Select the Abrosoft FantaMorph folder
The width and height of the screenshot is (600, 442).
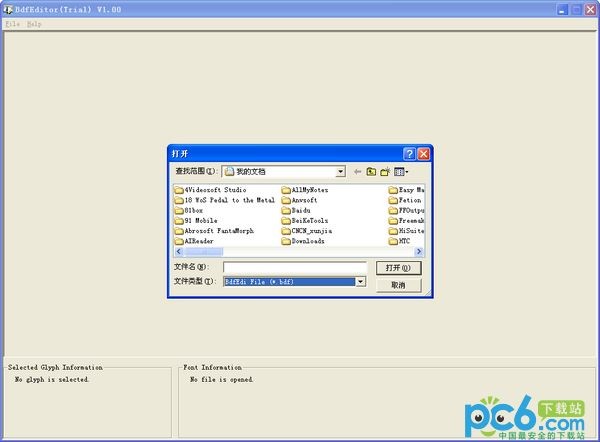tap(219, 230)
